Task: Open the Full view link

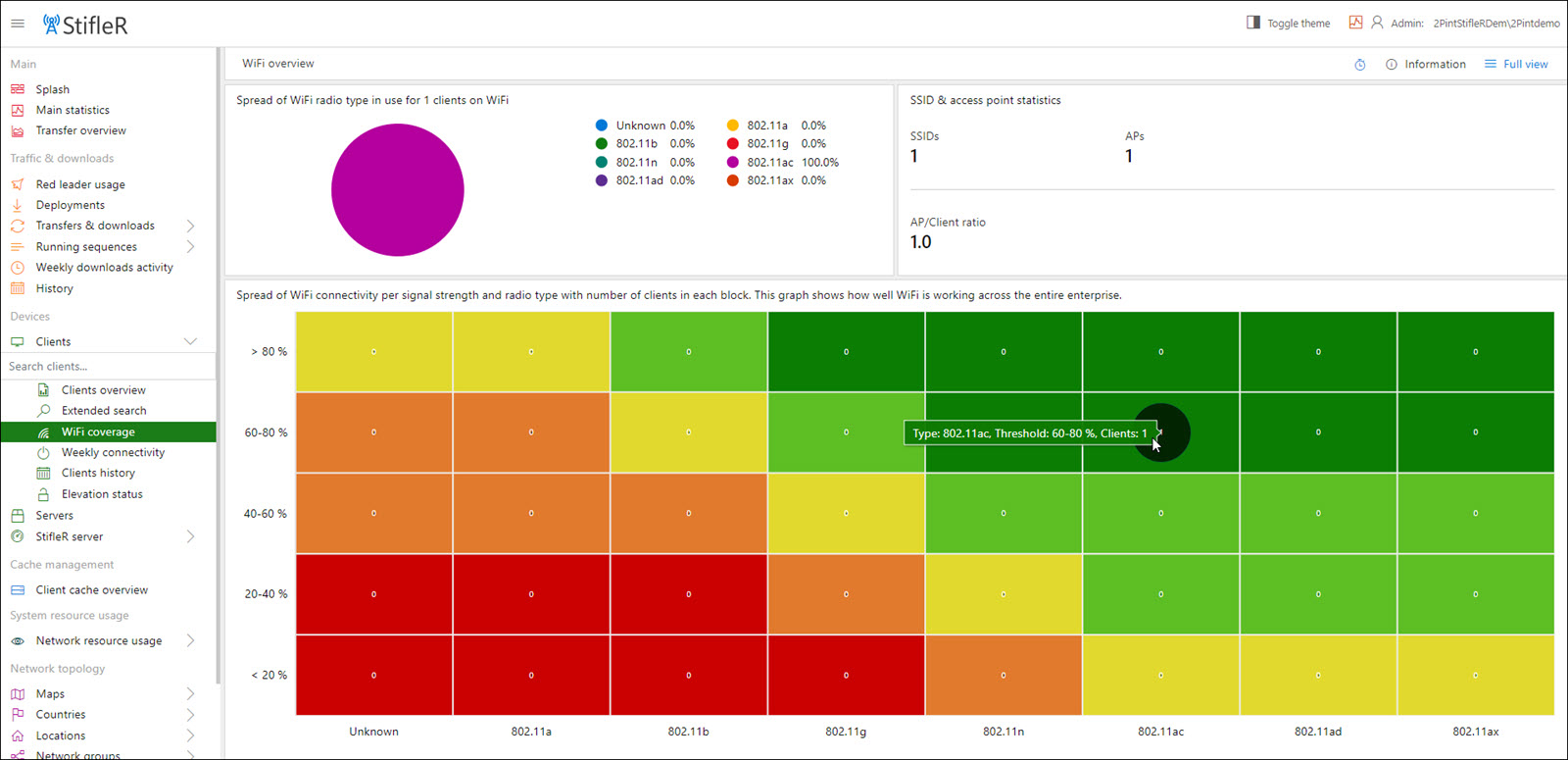Action: (1516, 65)
